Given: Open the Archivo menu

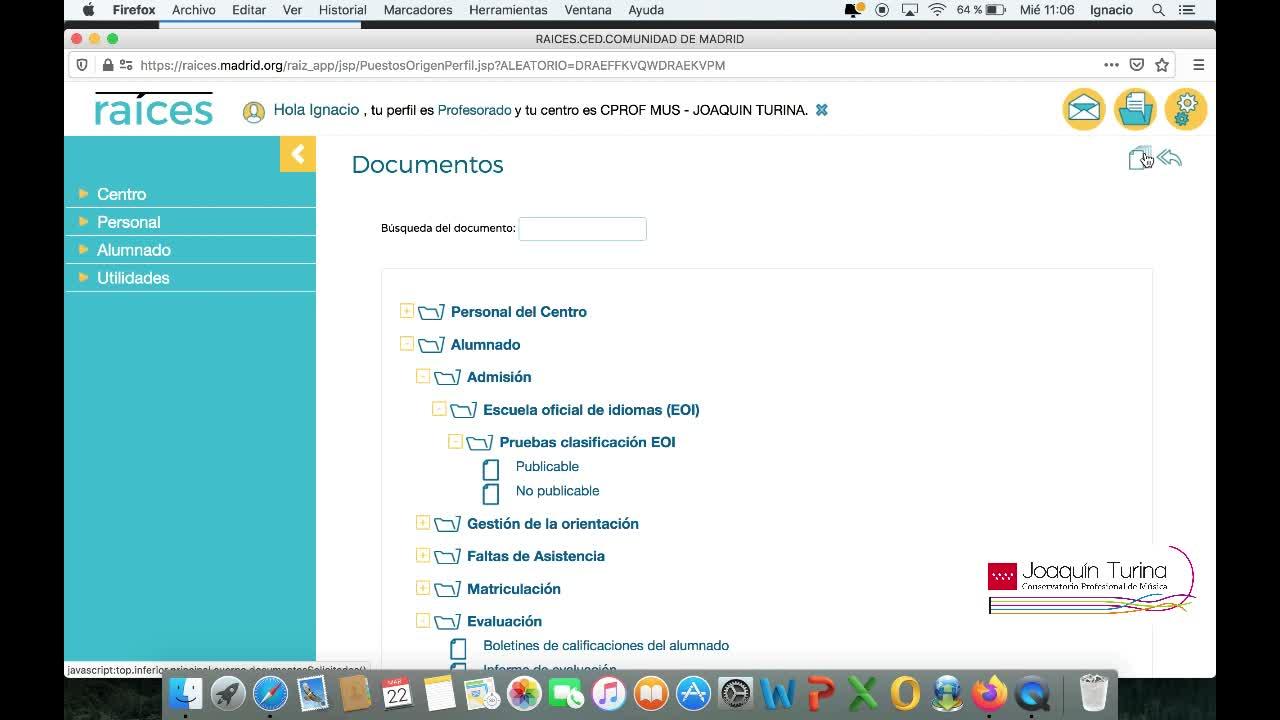Looking at the screenshot, I should click(194, 10).
